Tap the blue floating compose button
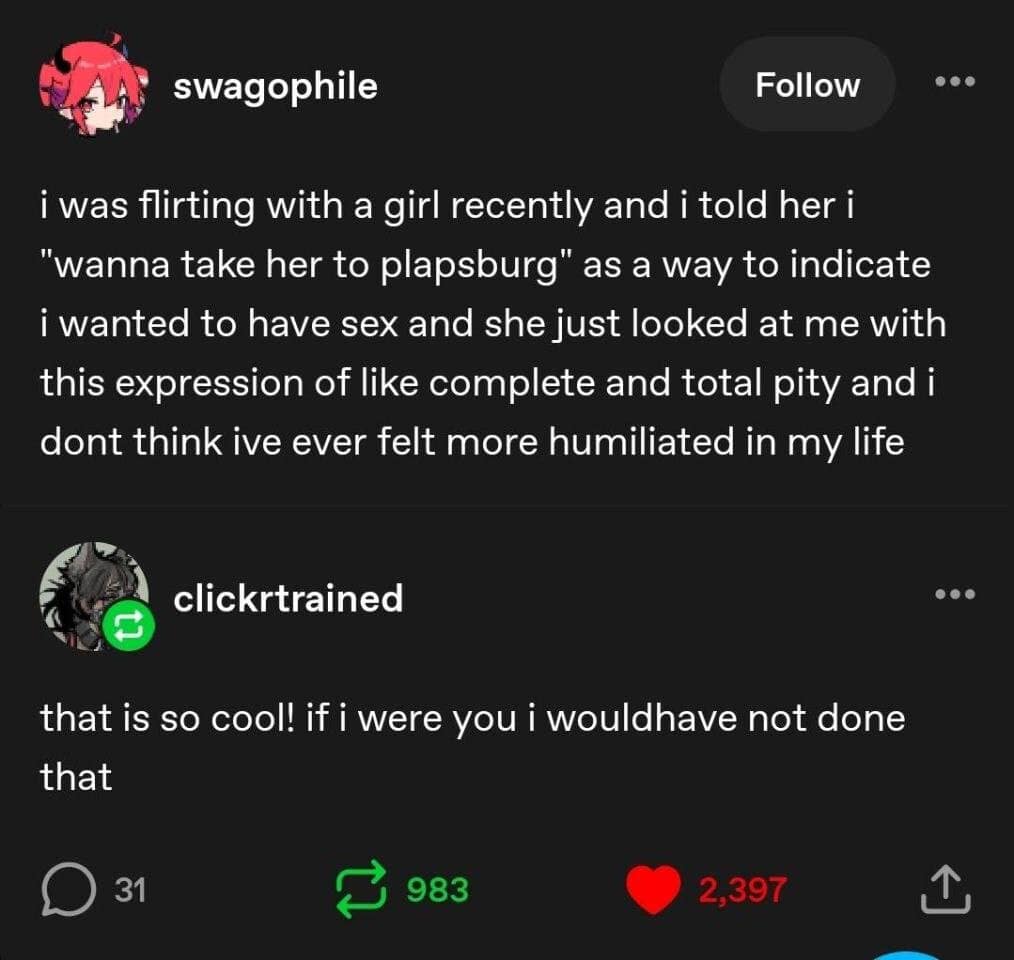 point(908,955)
